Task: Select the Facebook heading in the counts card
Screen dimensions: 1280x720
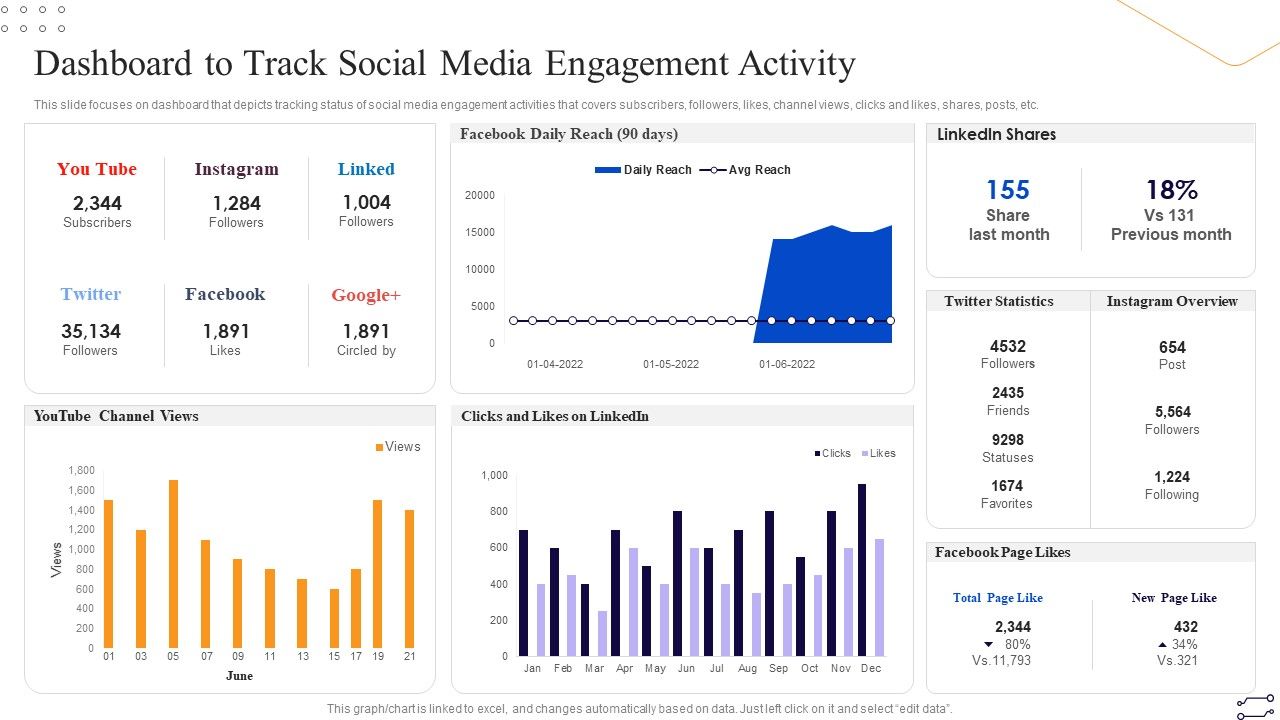Action: [225, 294]
